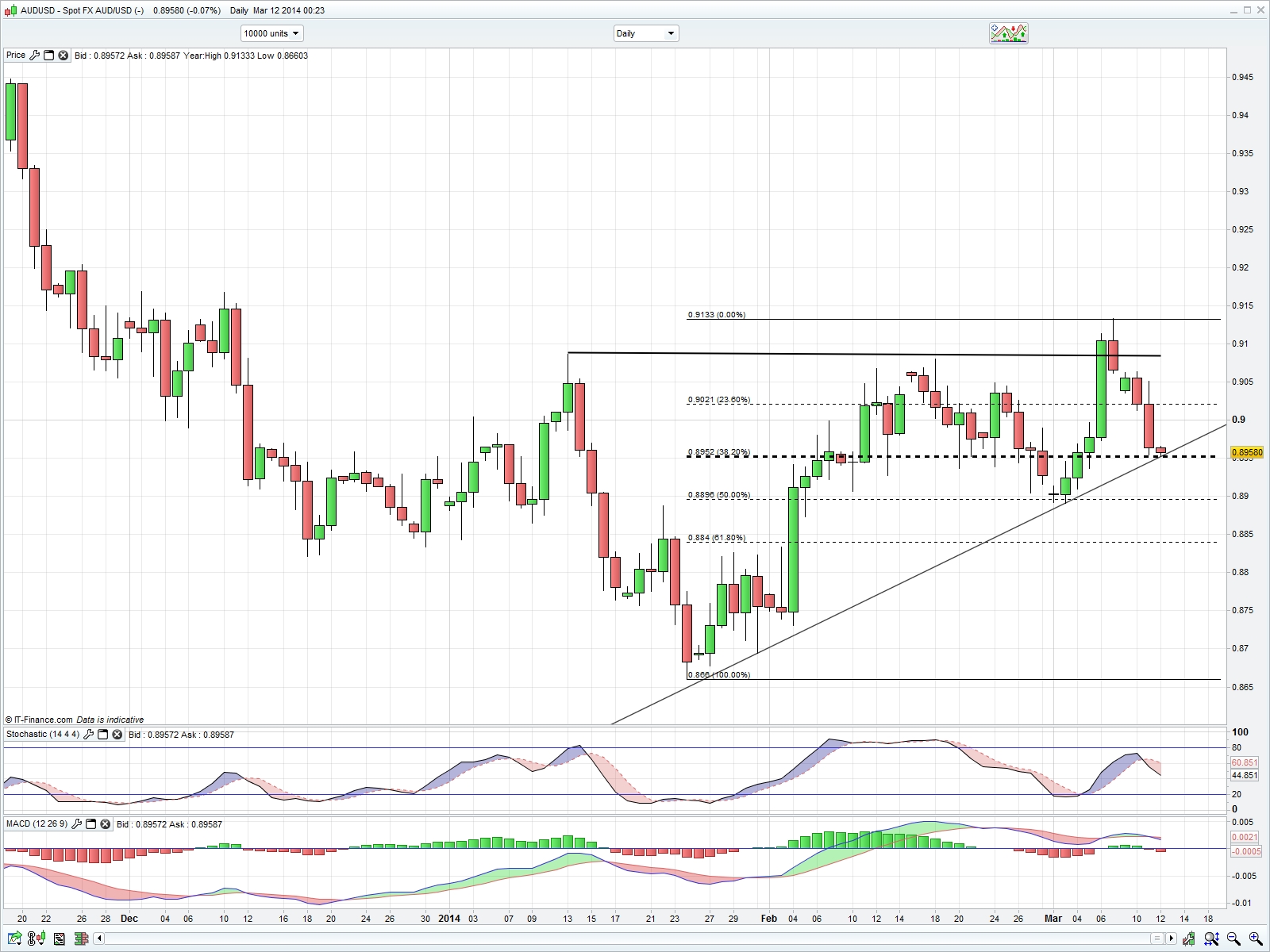Click the Price panel label
The height and width of the screenshot is (952, 1270).
(x=16, y=56)
